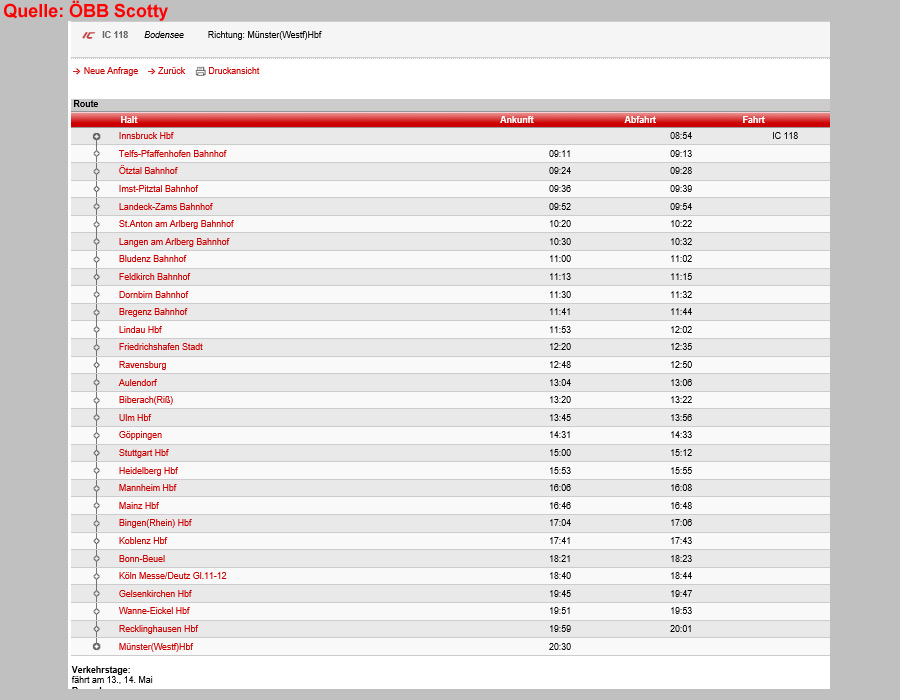Click the 08:54 departure time for Innsbruck
Viewport: 900px width, 700px height.
click(x=681, y=136)
